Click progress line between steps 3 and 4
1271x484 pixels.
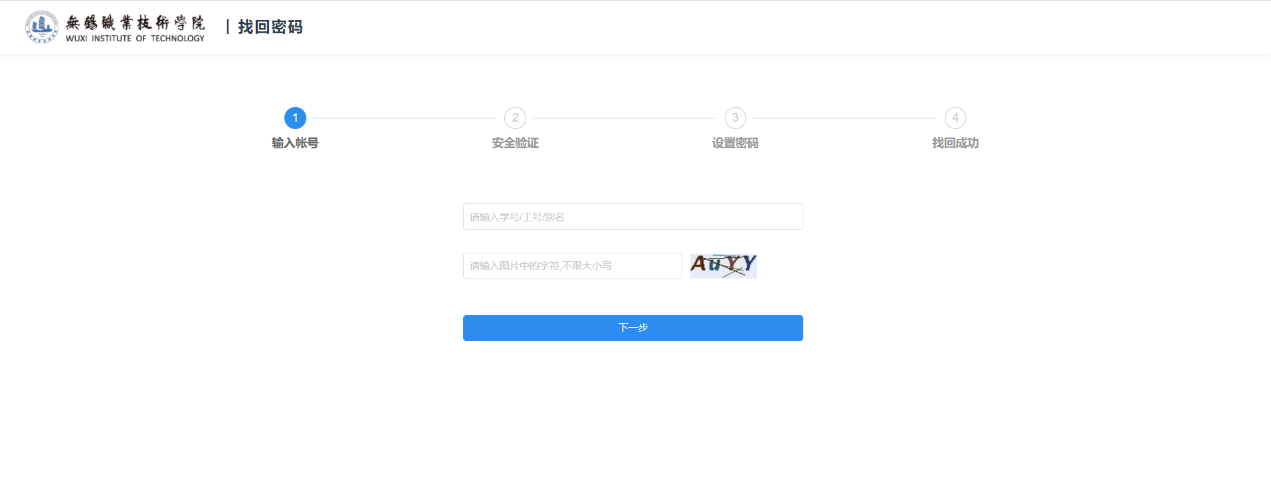tap(845, 118)
